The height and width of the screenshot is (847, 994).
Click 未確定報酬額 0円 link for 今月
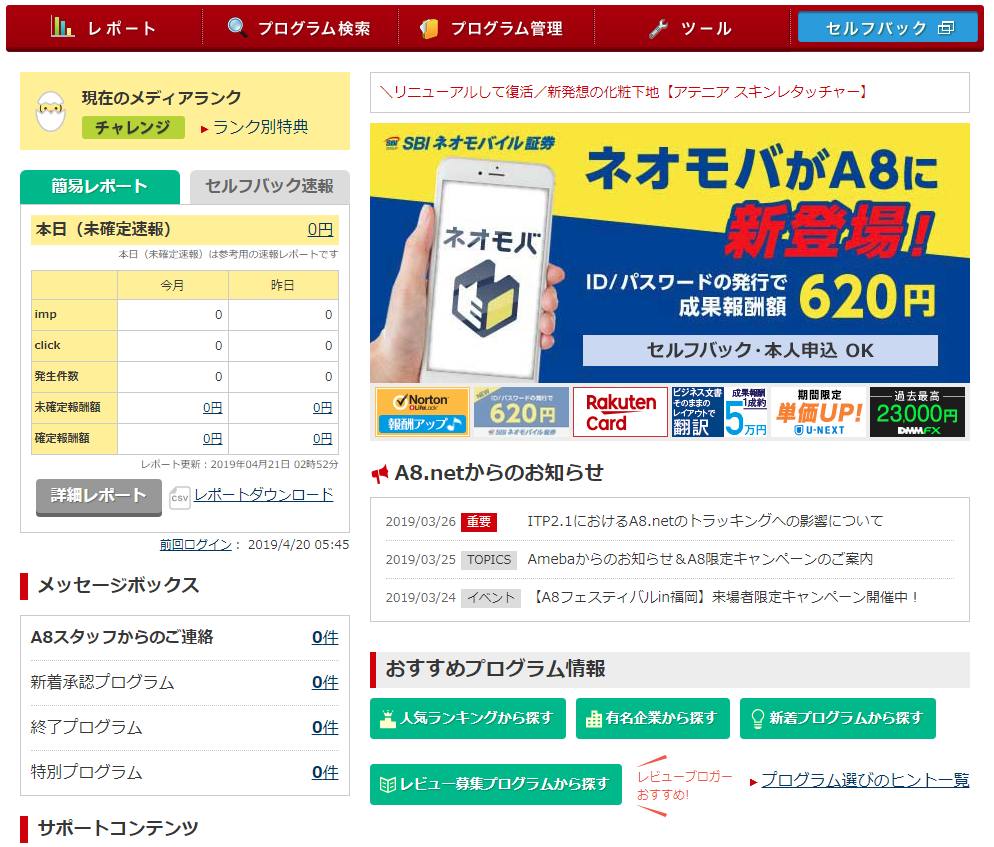pos(212,408)
